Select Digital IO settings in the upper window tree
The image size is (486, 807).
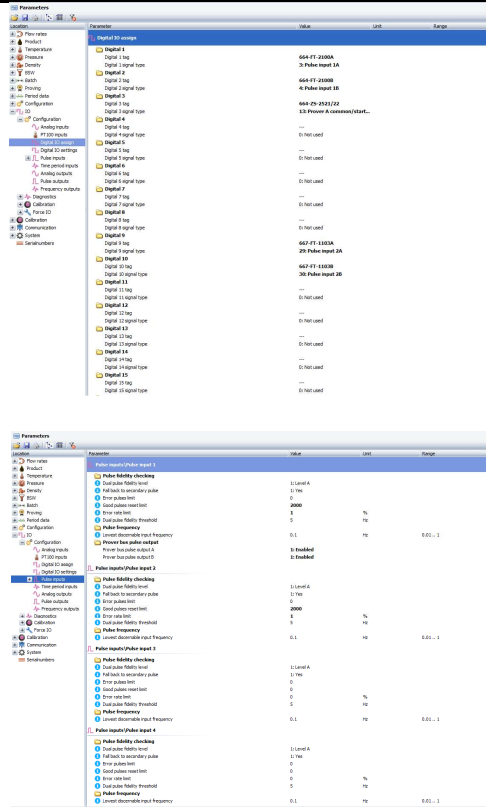click(59, 150)
